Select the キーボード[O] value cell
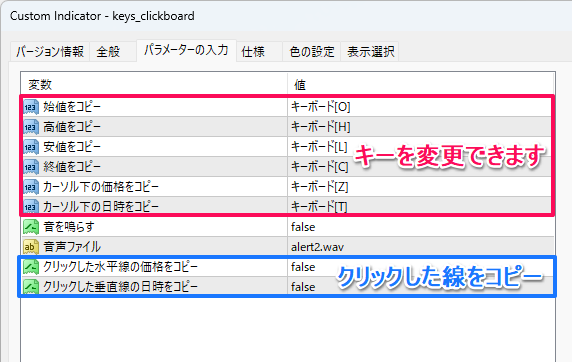The width and height of the screenshot is (572, 362). [420, 107]
